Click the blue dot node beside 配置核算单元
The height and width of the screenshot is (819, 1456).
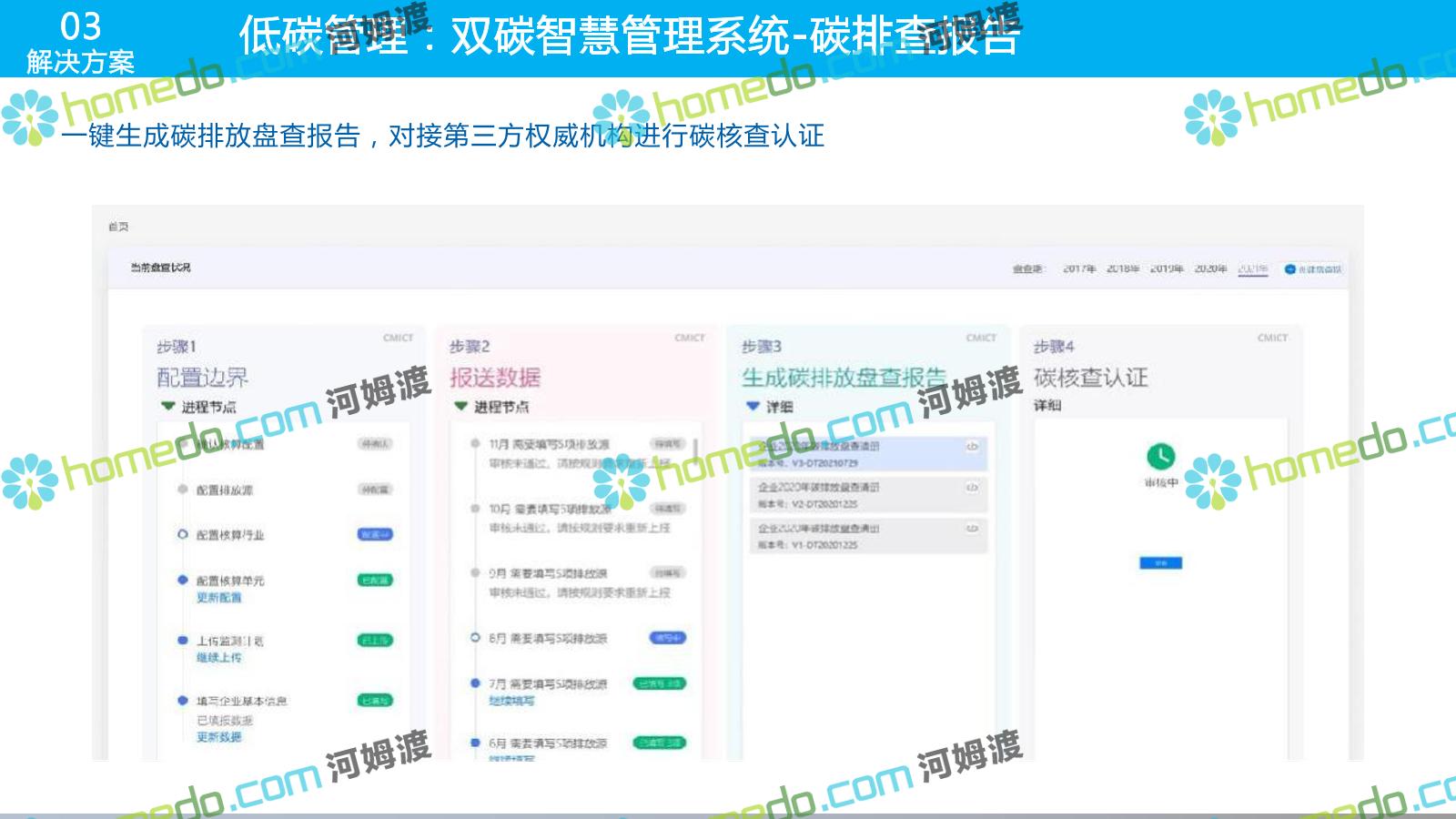pos(182,580)
